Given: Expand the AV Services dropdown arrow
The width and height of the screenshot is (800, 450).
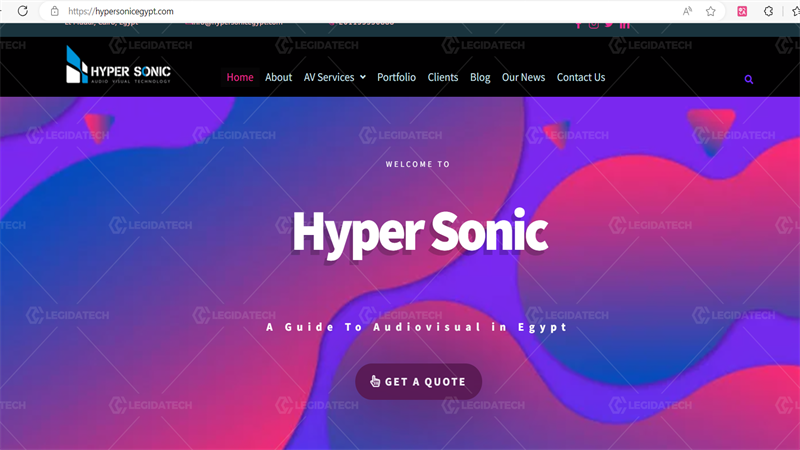Looking at the screenshot, I should 363,77.
